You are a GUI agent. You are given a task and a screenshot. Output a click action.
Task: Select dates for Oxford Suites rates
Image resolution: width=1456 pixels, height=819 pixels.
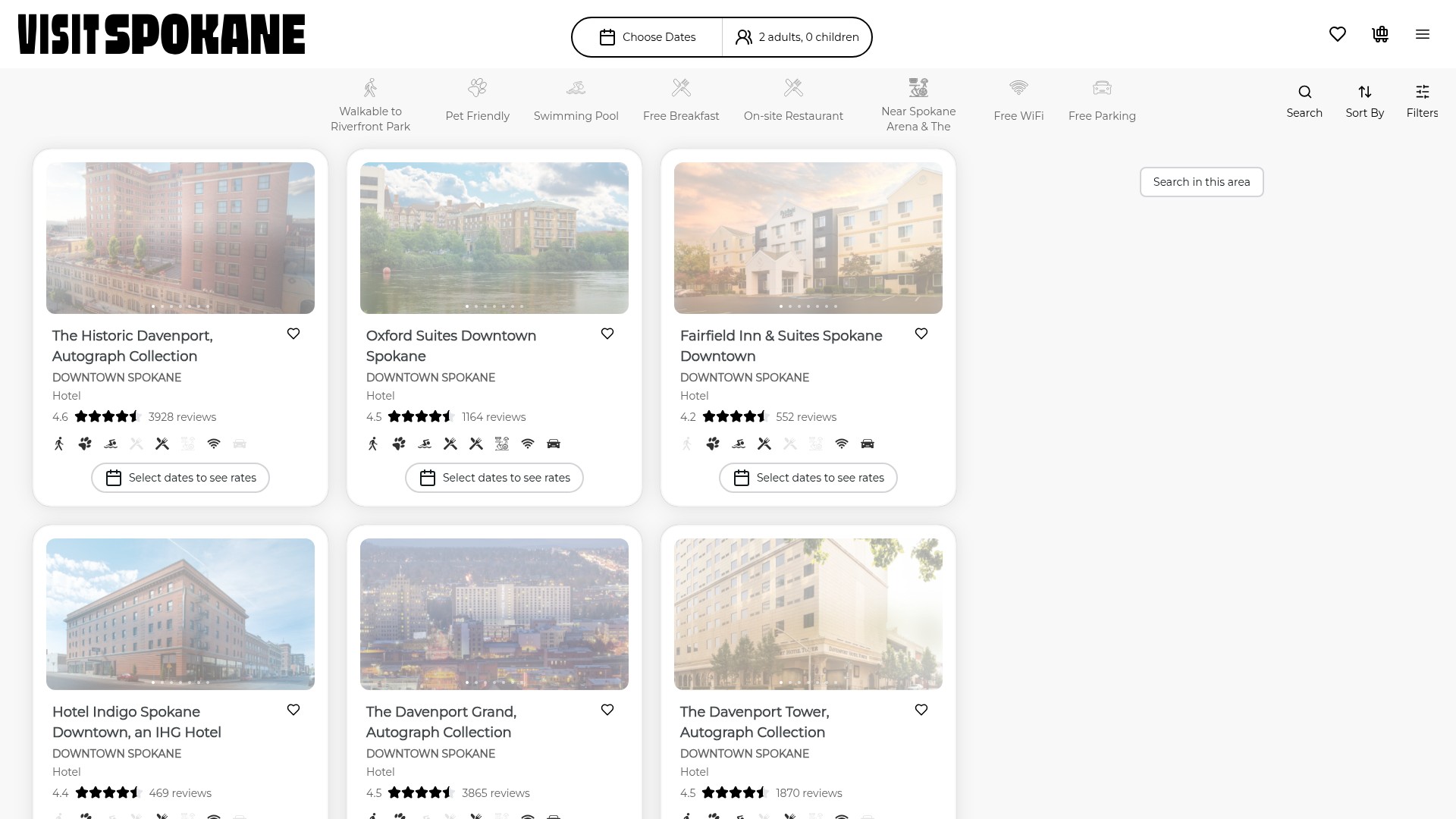(494, 478)
